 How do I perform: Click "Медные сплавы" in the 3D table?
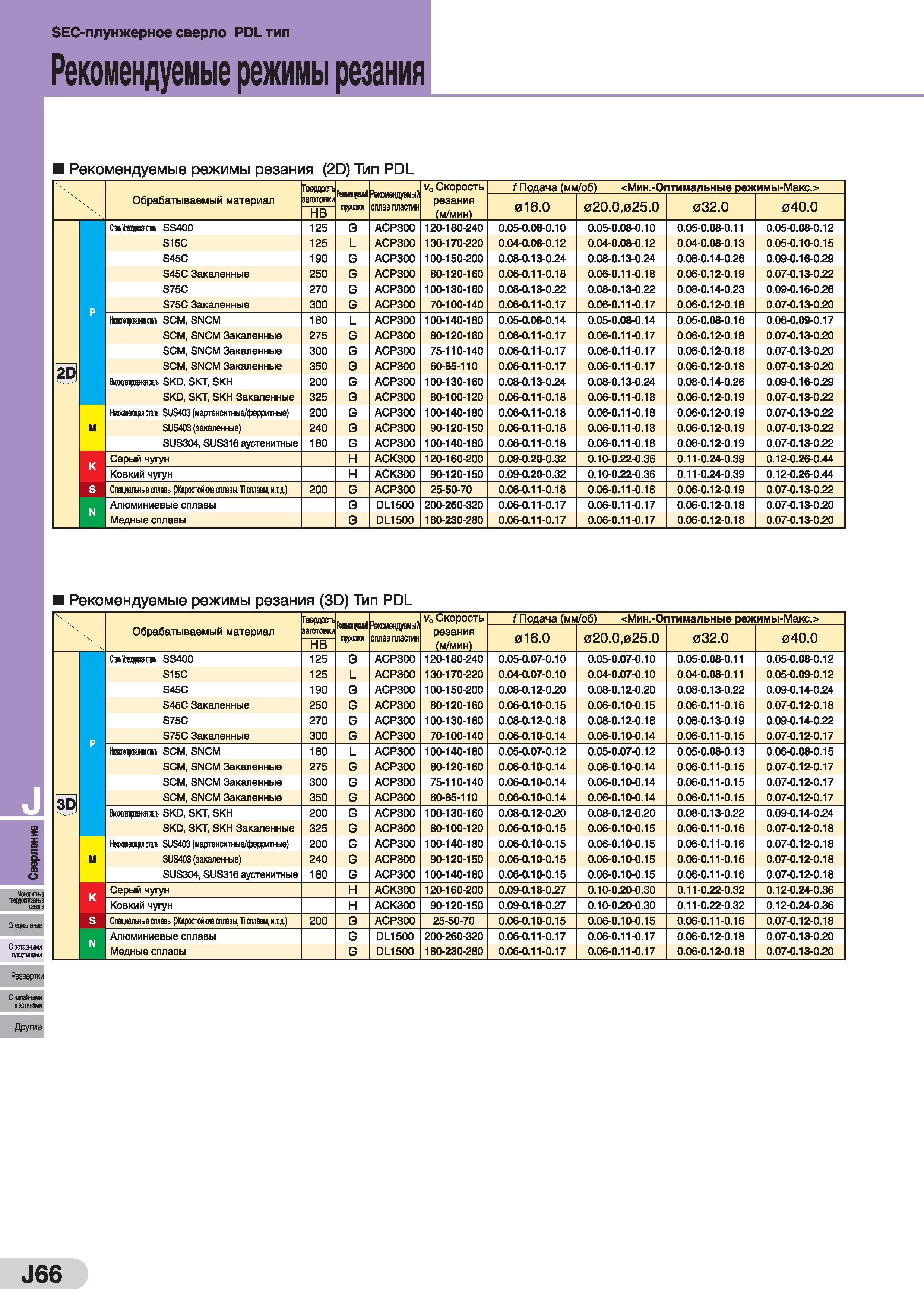(148, 951)
